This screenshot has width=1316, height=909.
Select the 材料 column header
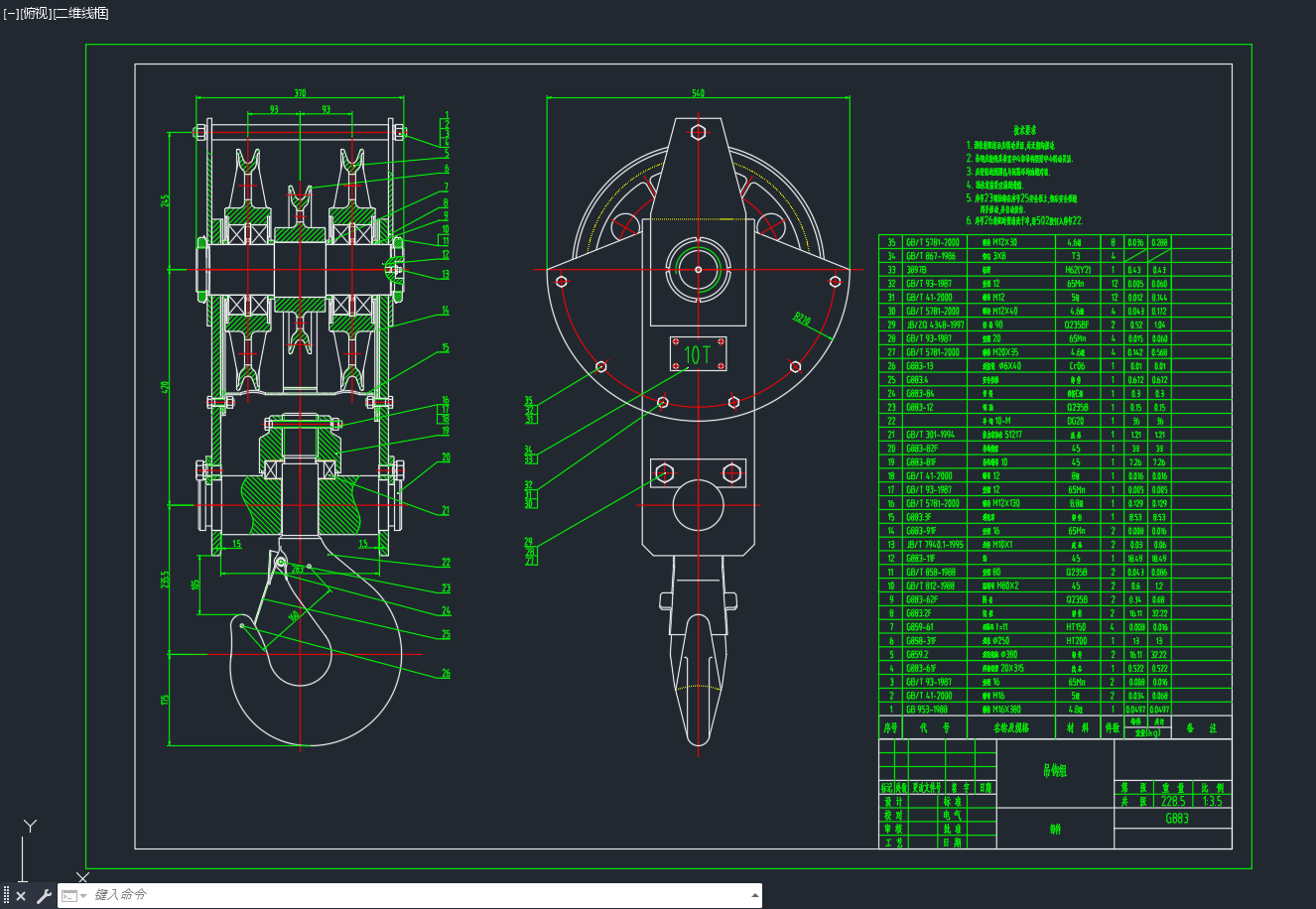coord(1076,727)
